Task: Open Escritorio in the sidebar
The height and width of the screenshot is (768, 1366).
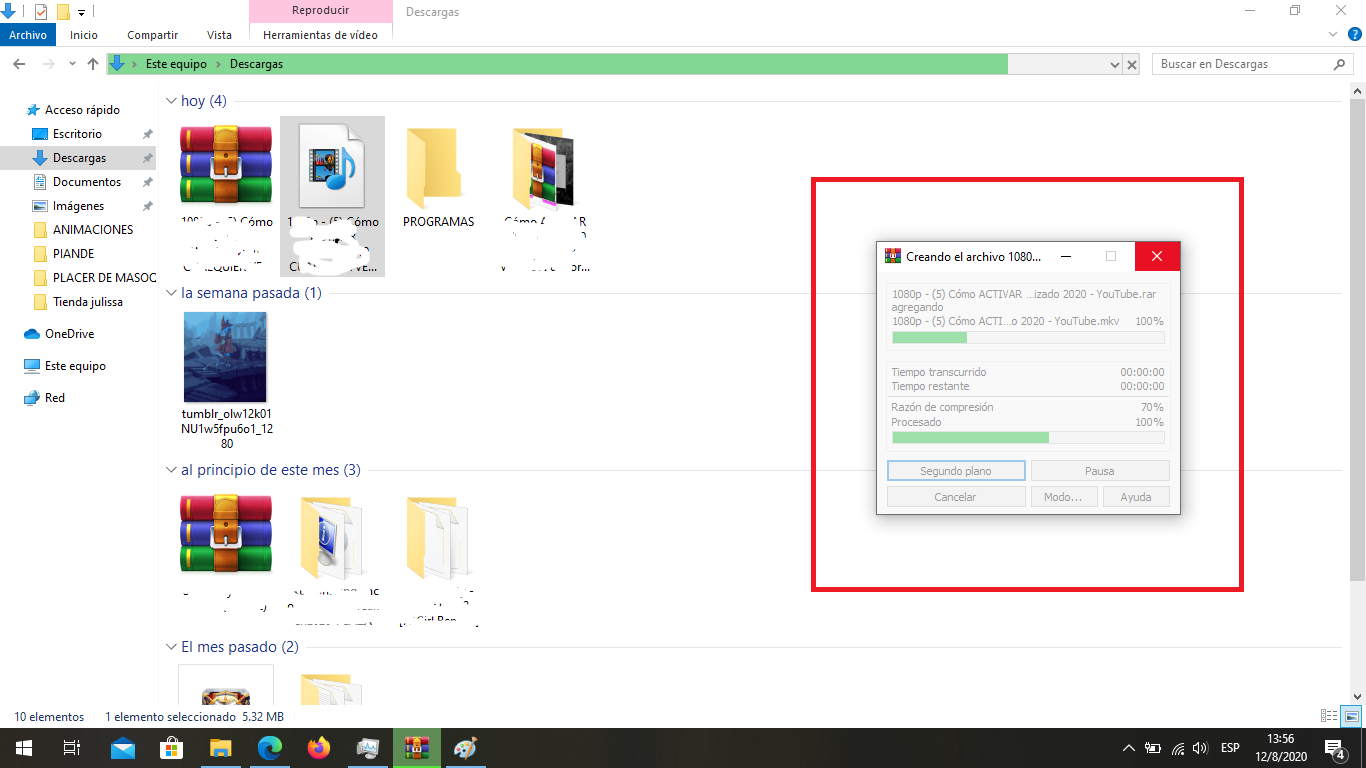Action: click(77, 134)
